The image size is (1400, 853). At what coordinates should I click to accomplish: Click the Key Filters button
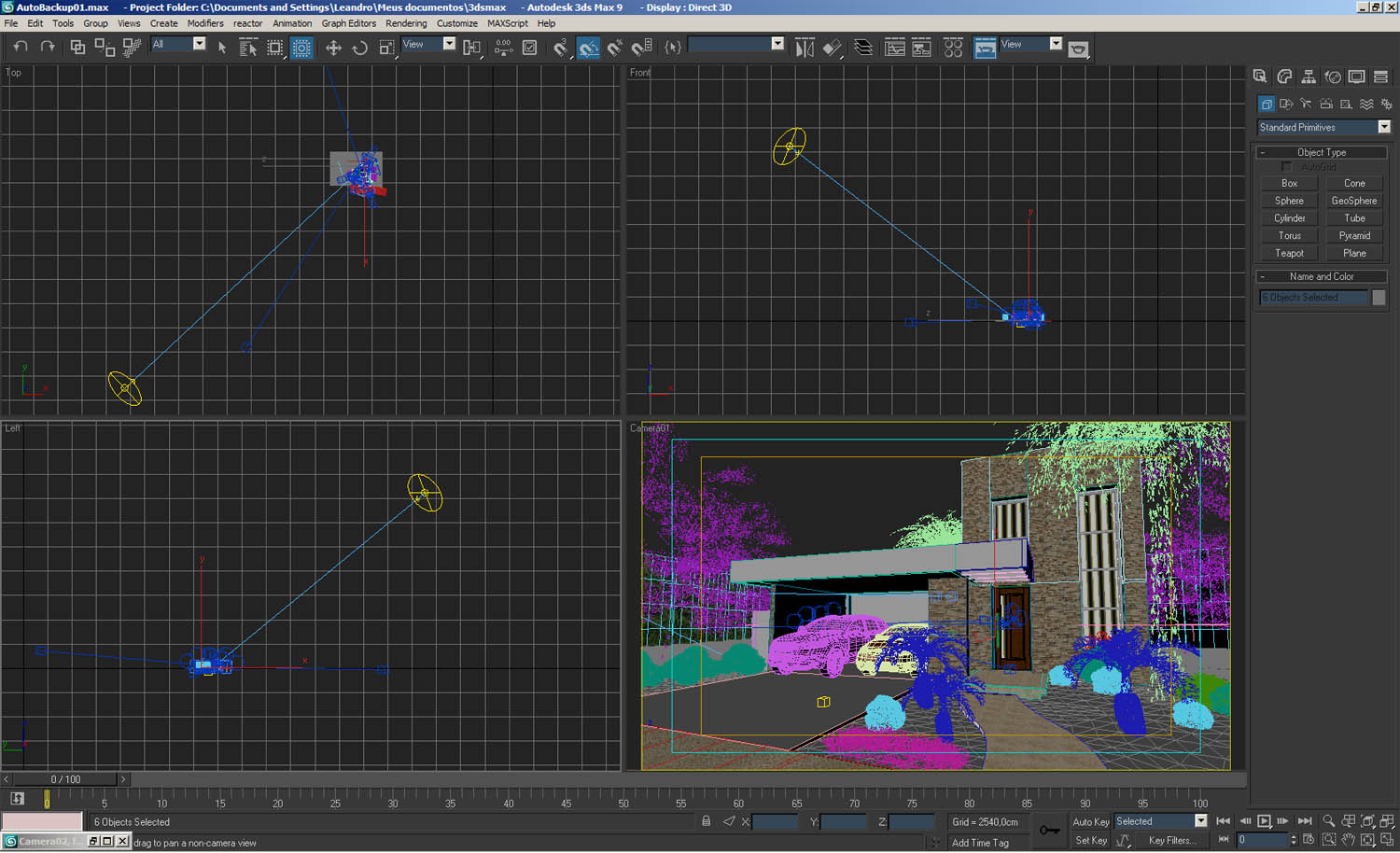click(1173, 840)
